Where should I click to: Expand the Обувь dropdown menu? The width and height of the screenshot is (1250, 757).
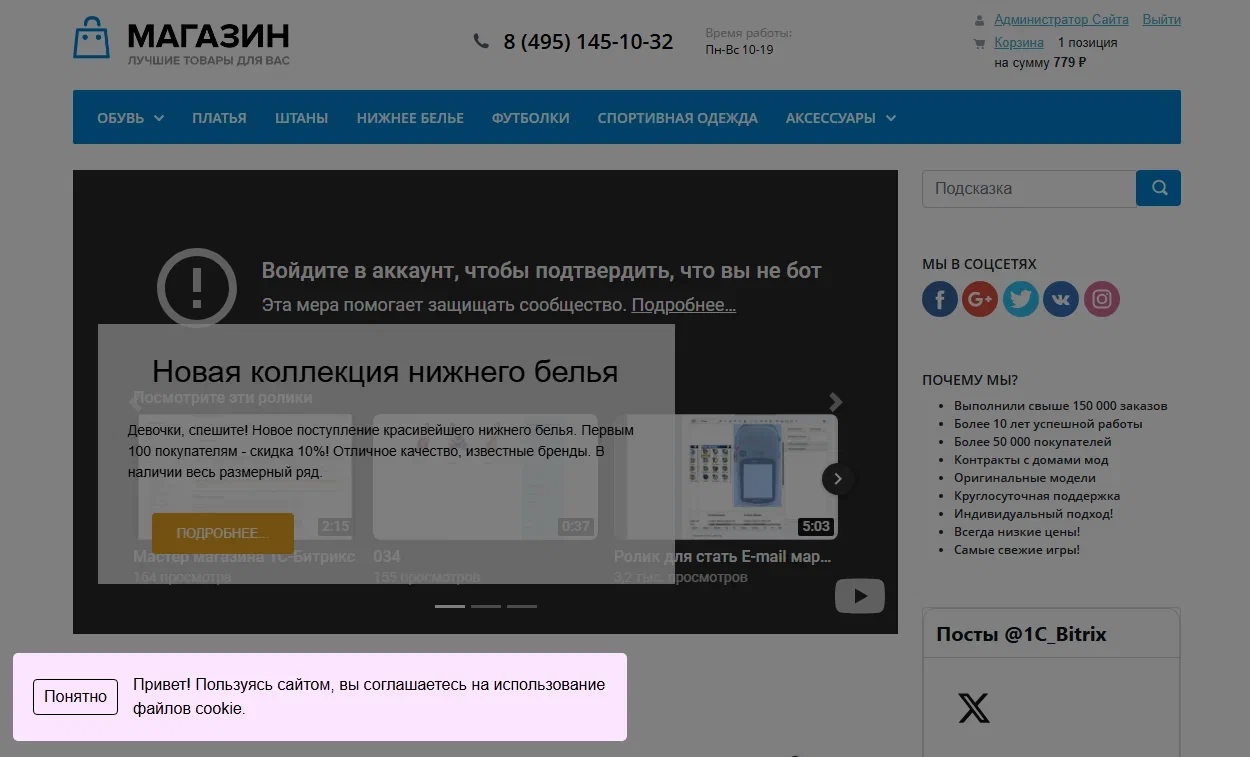[130, 118]
